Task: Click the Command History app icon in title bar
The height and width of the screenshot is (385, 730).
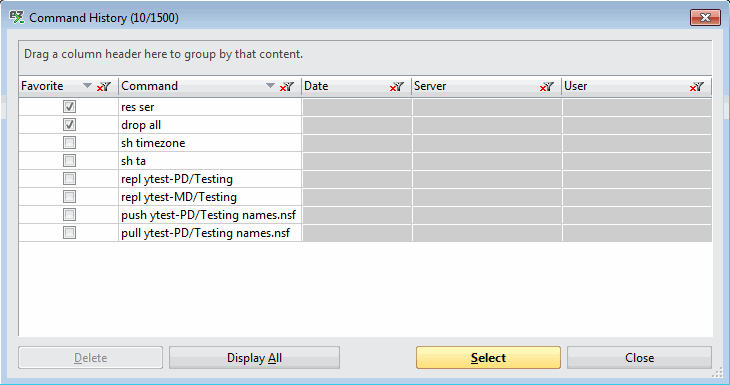Action: coord(17,18)
